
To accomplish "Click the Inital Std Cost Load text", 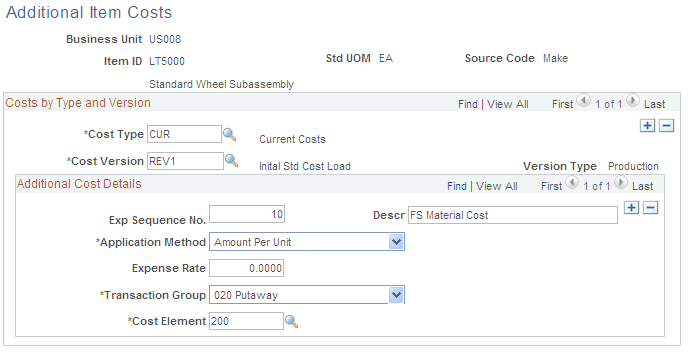I will [305, 166].
